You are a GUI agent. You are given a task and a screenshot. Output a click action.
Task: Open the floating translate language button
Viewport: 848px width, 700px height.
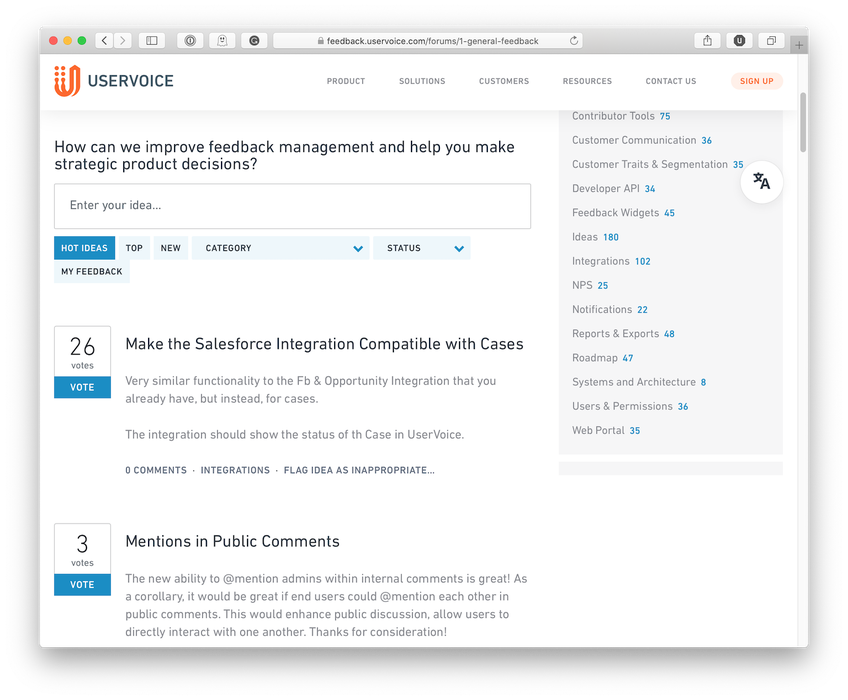point(761,182)
